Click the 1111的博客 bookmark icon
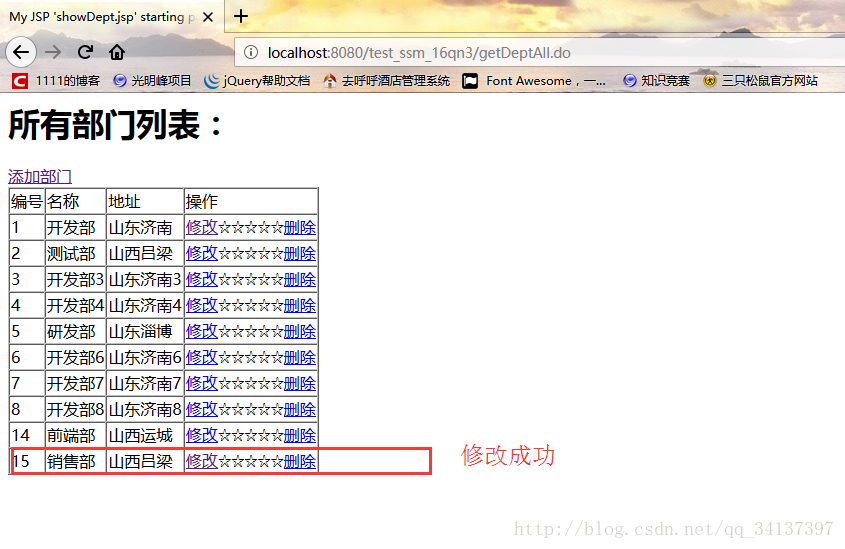The image size is (845, 549). (x=20, y=81)
